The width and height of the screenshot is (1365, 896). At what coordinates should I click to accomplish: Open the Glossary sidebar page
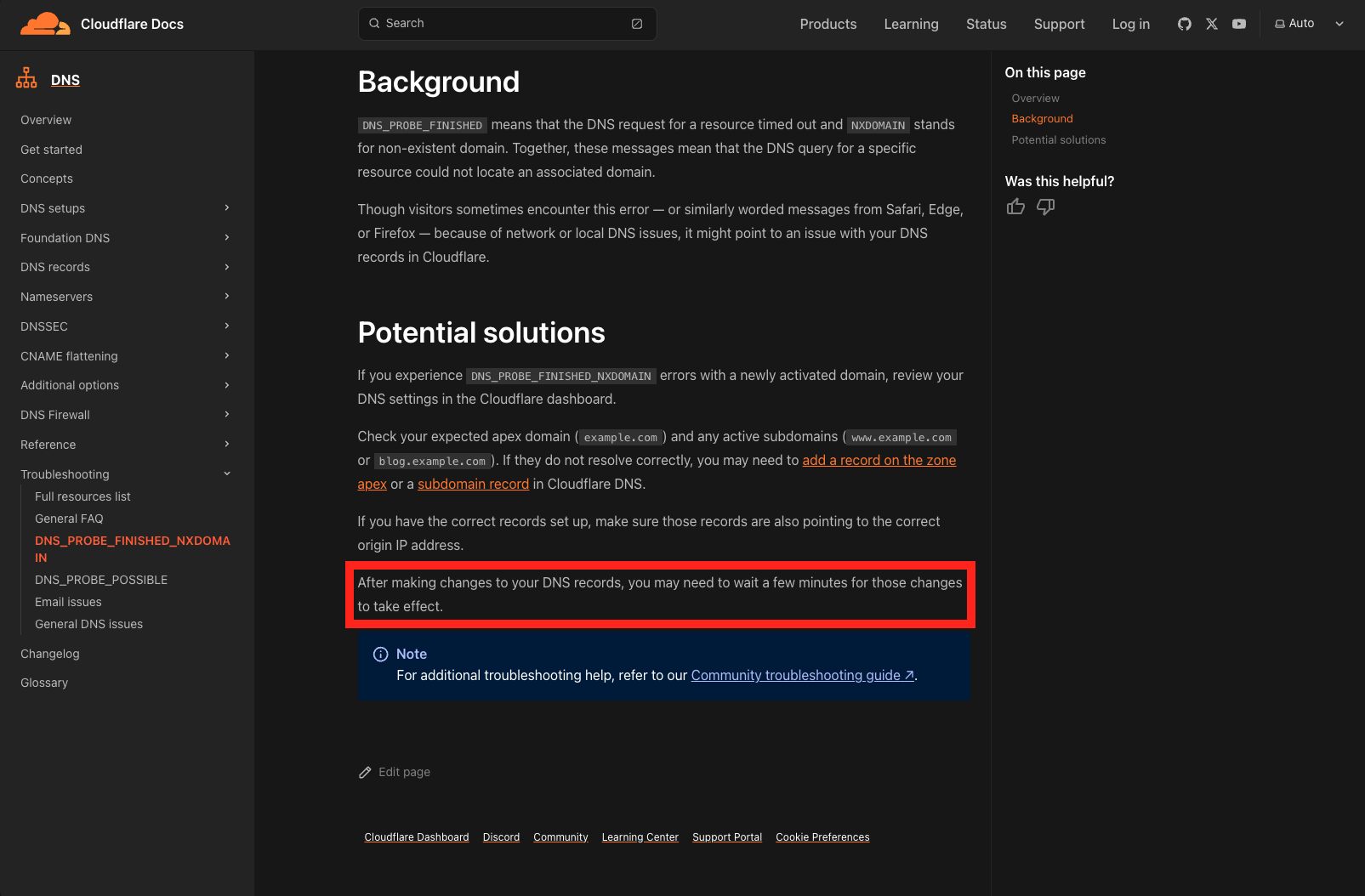44,683
